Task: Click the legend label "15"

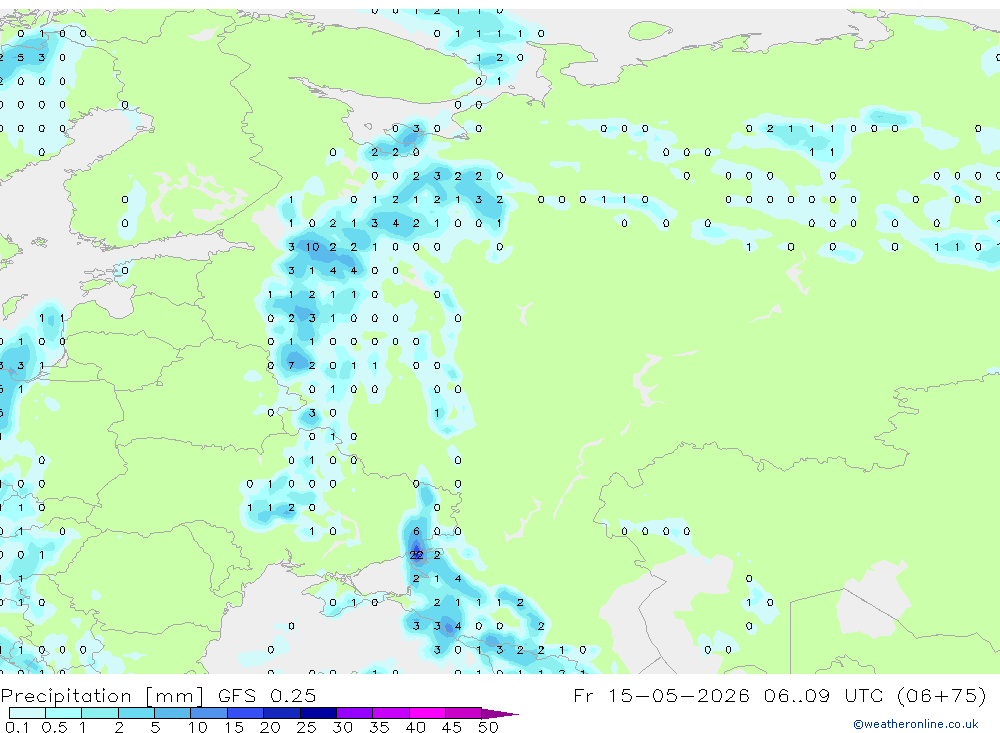Action: [x=234, y=727]
